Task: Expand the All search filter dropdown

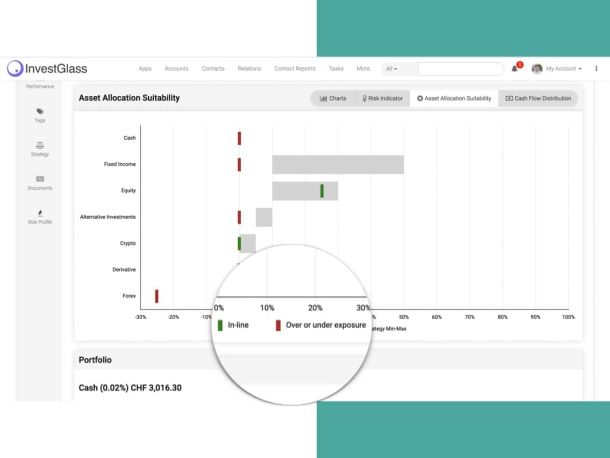Action: [x=391, y=68]
